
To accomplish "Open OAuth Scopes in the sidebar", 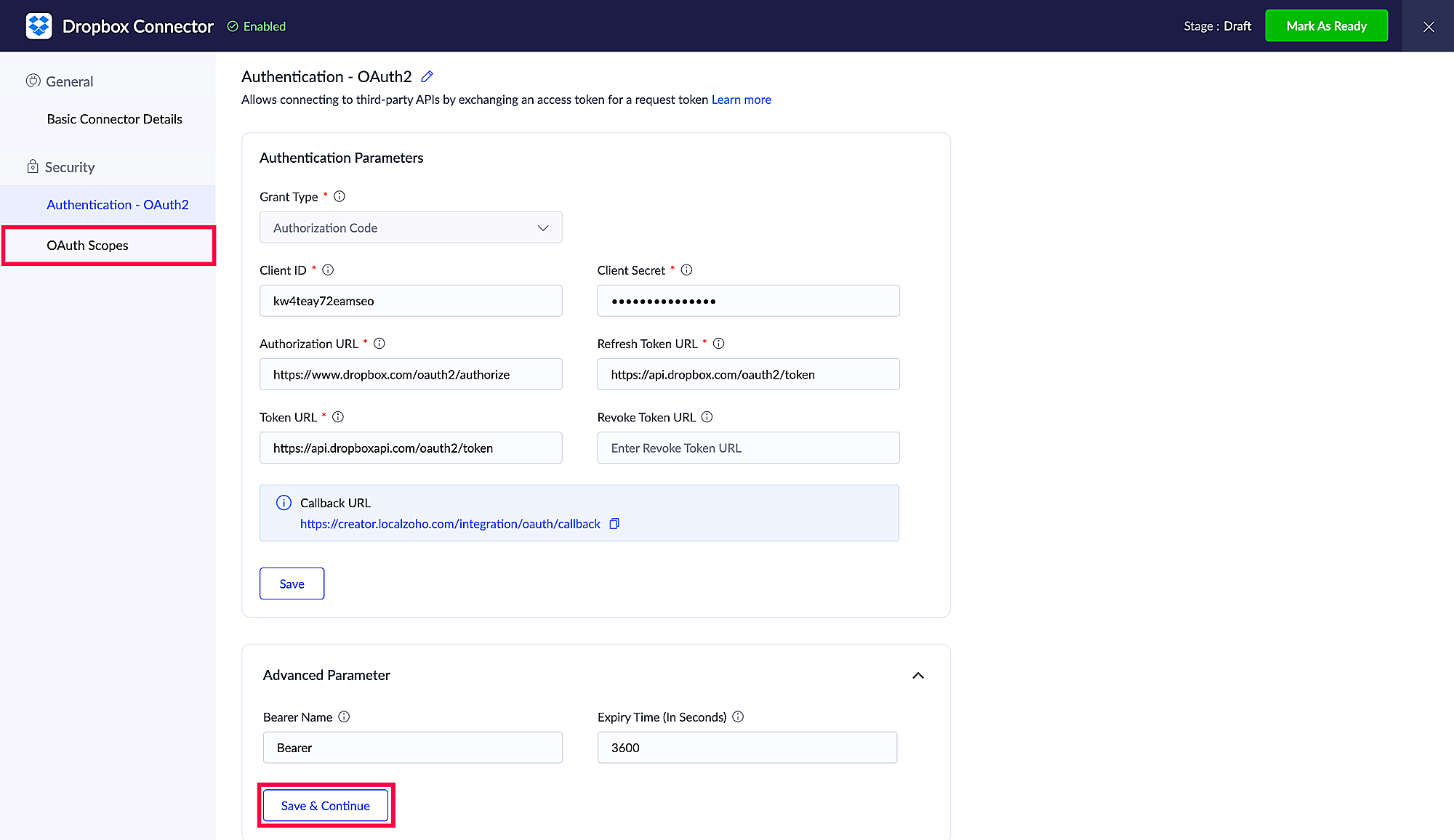I will [87, 246].
